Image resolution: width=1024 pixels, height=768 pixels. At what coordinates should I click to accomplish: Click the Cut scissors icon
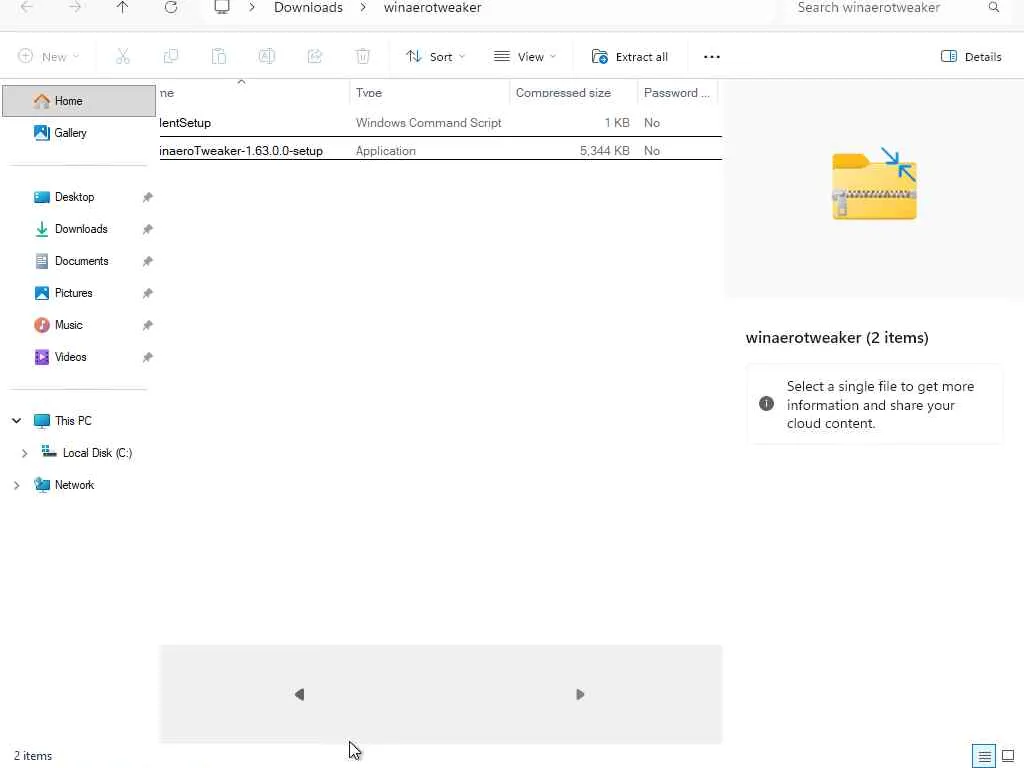pyautogui.click(x=123, y=56)
